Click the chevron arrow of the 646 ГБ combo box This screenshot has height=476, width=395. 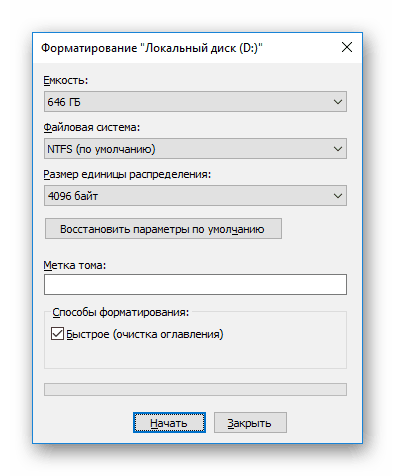pos(338,102)
